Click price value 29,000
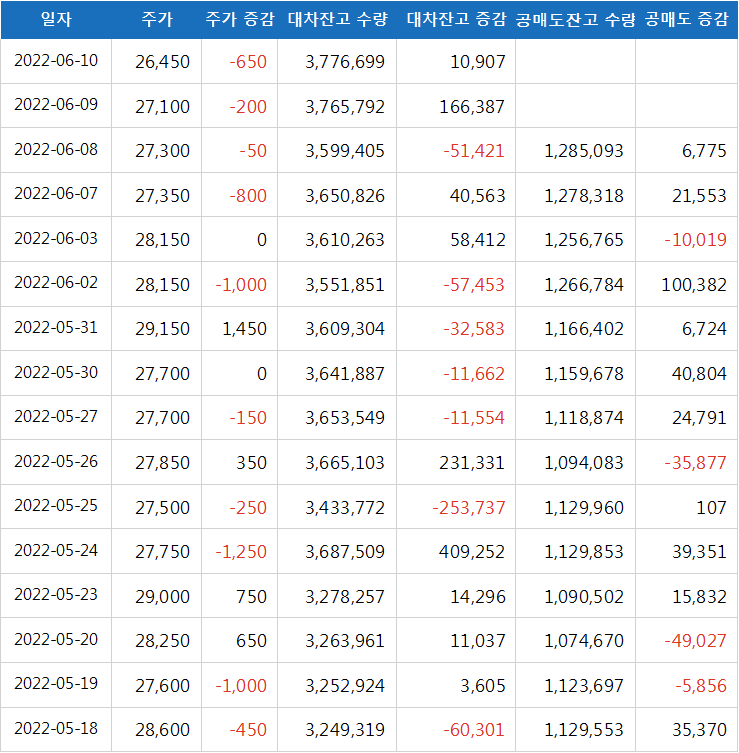The image size is (739, 753). click(162, 597)
